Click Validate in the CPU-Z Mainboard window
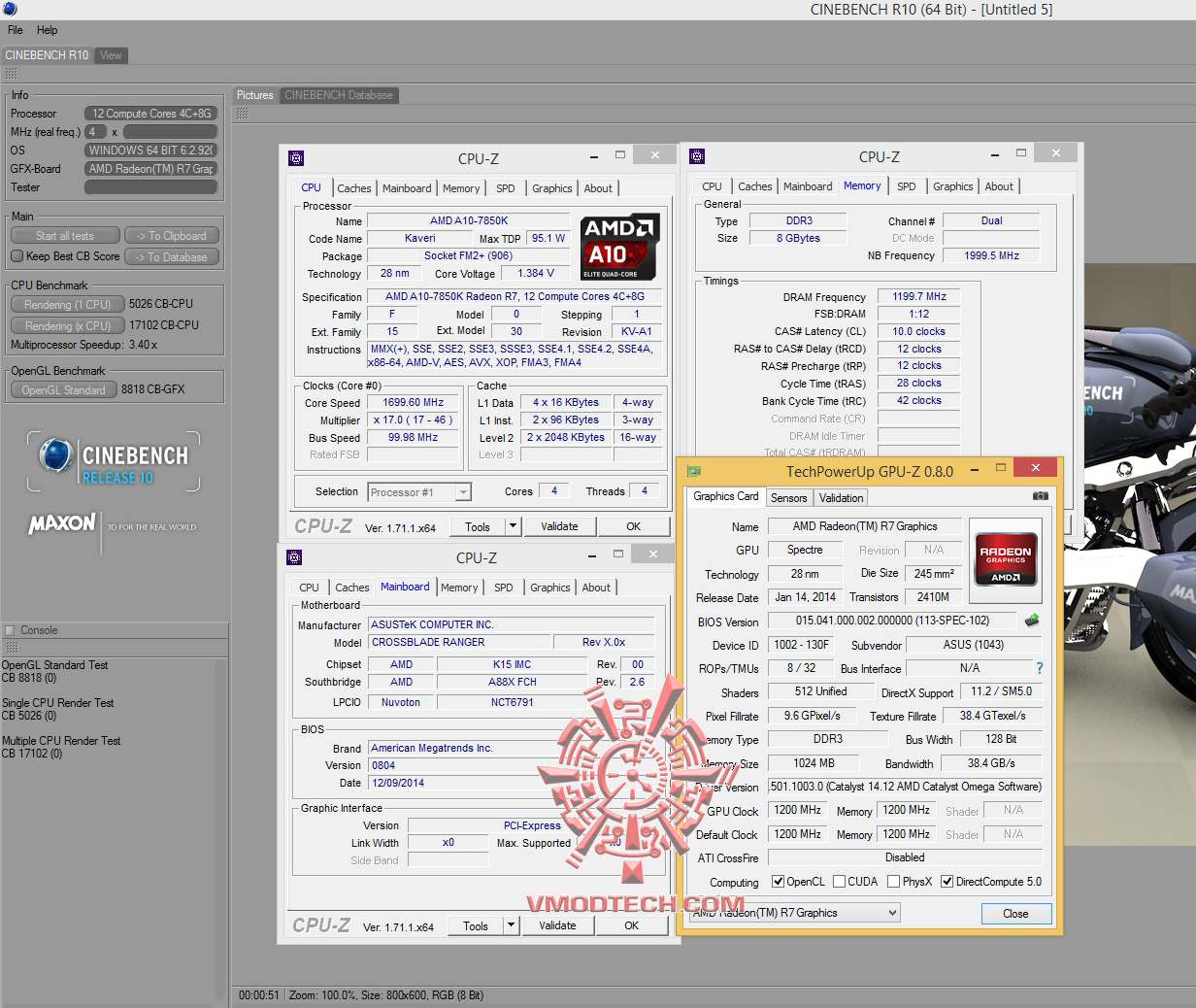 tap(557, 925)
